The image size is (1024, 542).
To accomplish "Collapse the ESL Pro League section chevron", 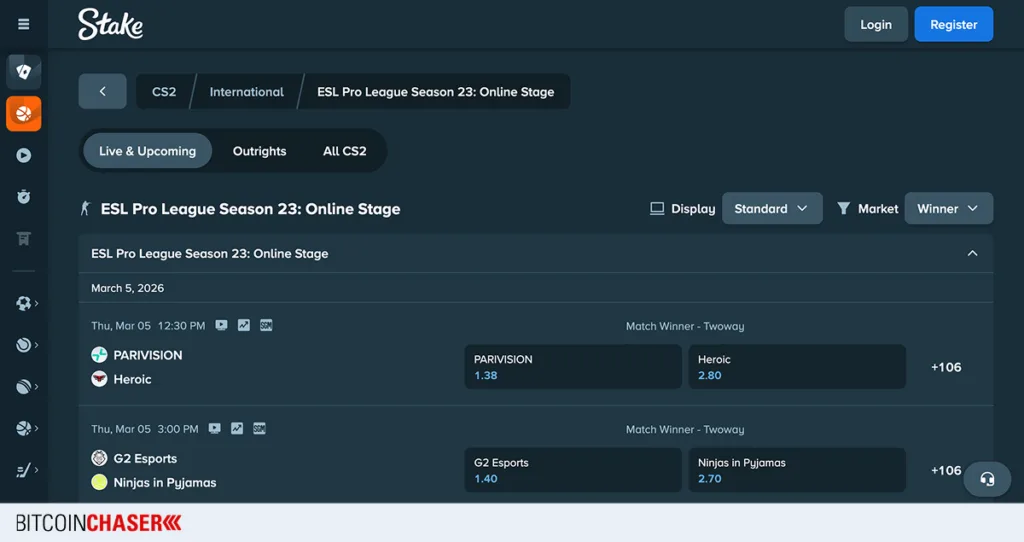I will (972, 253).
